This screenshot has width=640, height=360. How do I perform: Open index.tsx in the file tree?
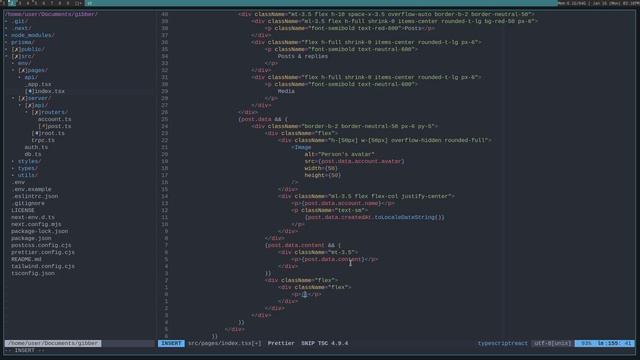[45, 91]
